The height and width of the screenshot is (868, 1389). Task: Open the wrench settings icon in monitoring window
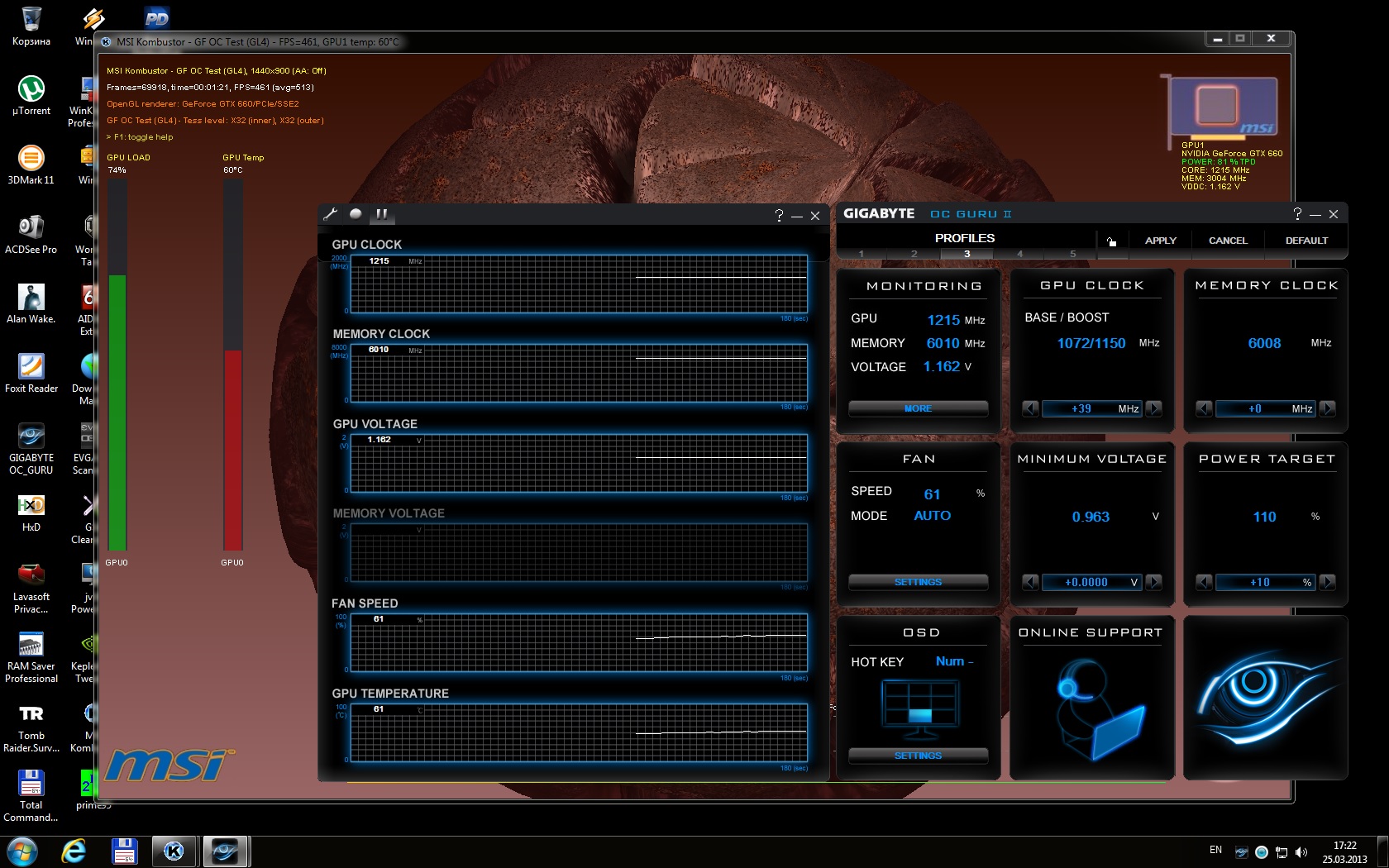tap(330, 214)
